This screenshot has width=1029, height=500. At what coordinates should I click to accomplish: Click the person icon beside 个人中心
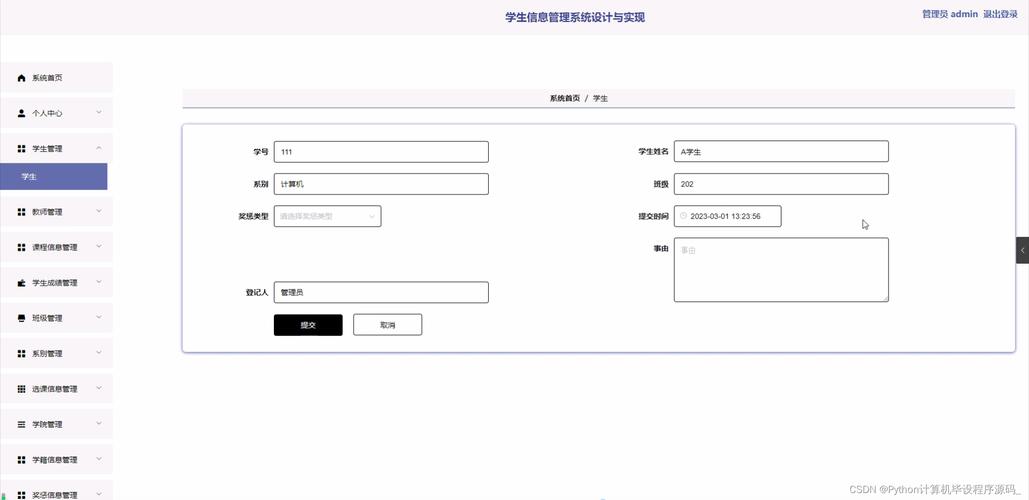[x=22, y=114]
